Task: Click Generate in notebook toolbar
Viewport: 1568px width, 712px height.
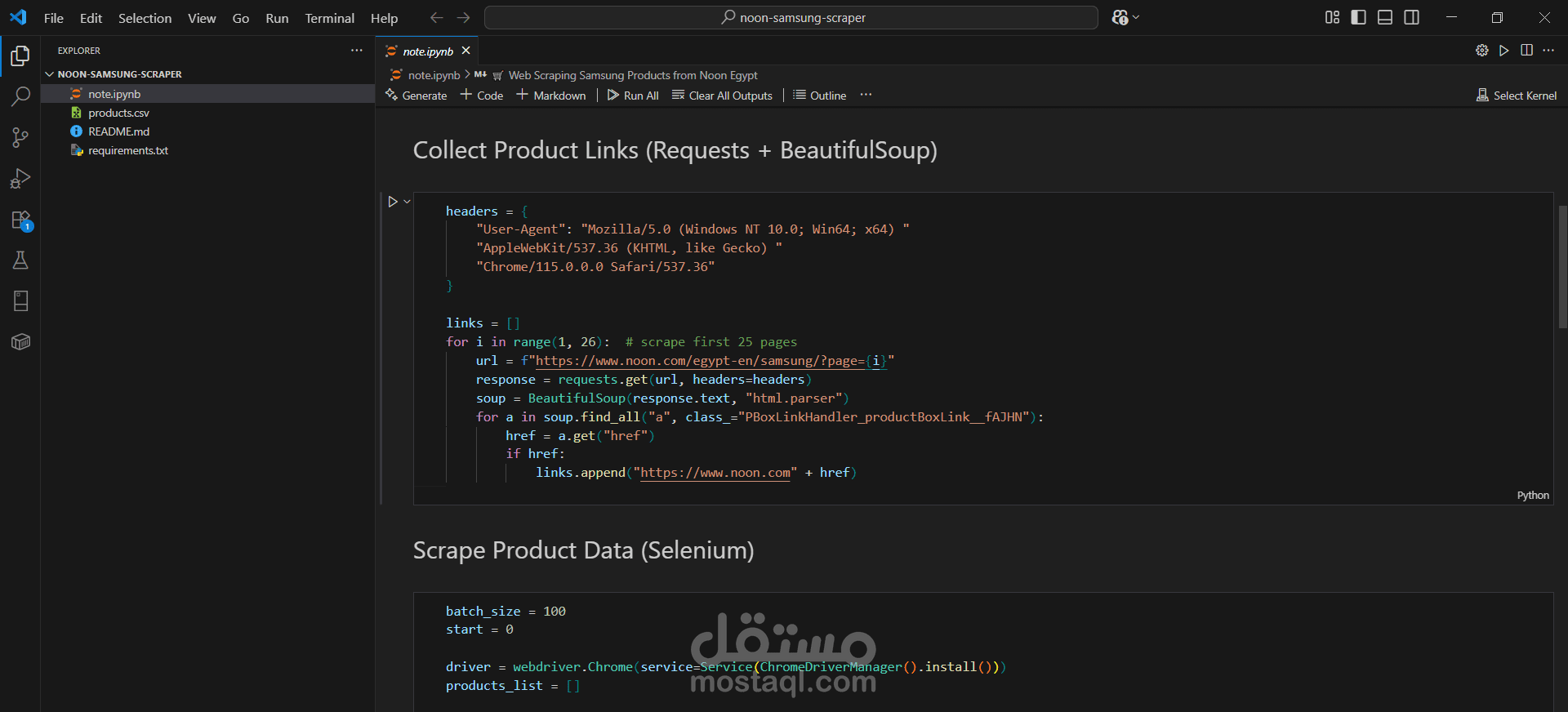Action: point(416,96)
